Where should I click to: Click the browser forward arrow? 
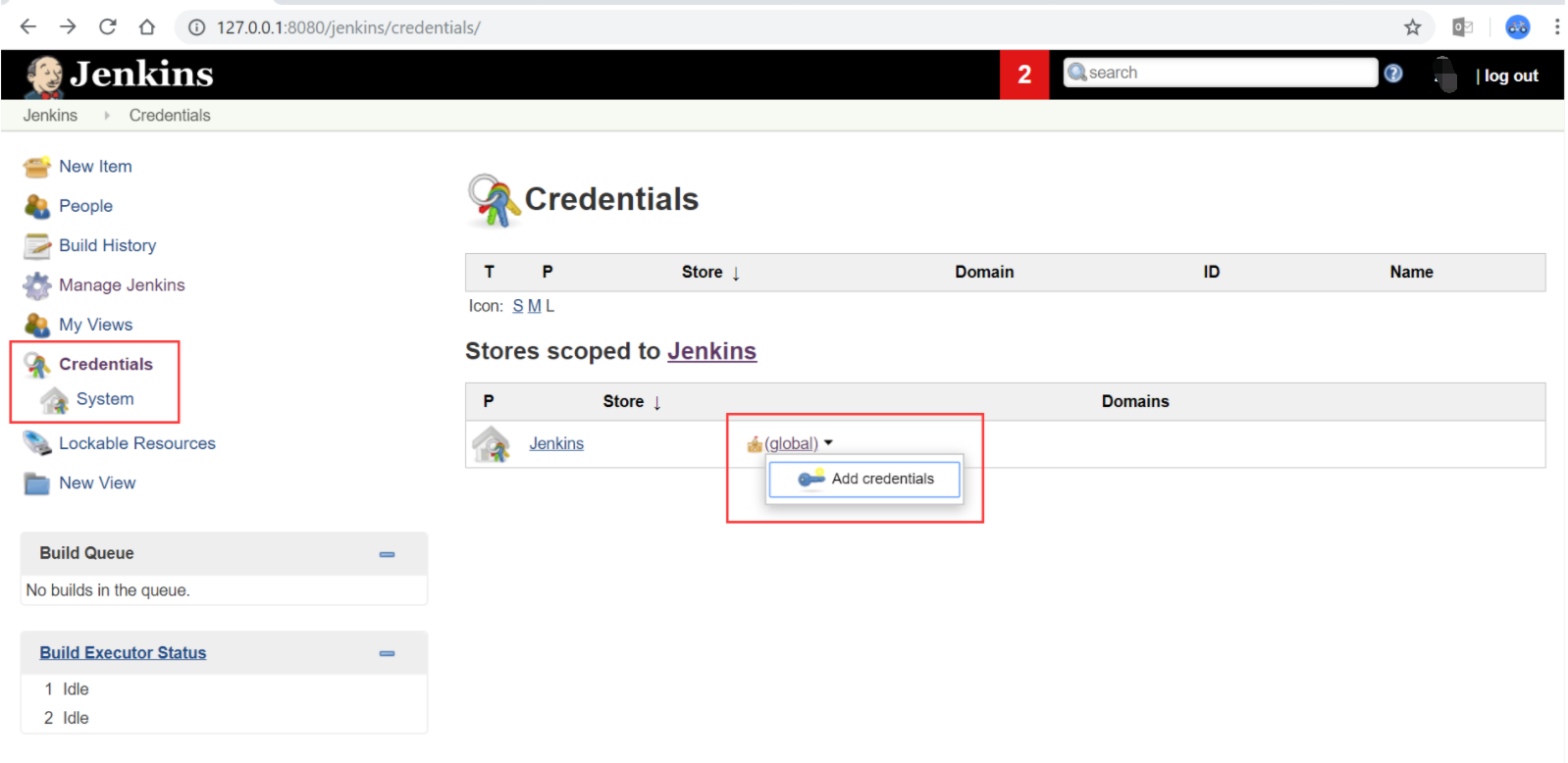[x=68, y=26]
